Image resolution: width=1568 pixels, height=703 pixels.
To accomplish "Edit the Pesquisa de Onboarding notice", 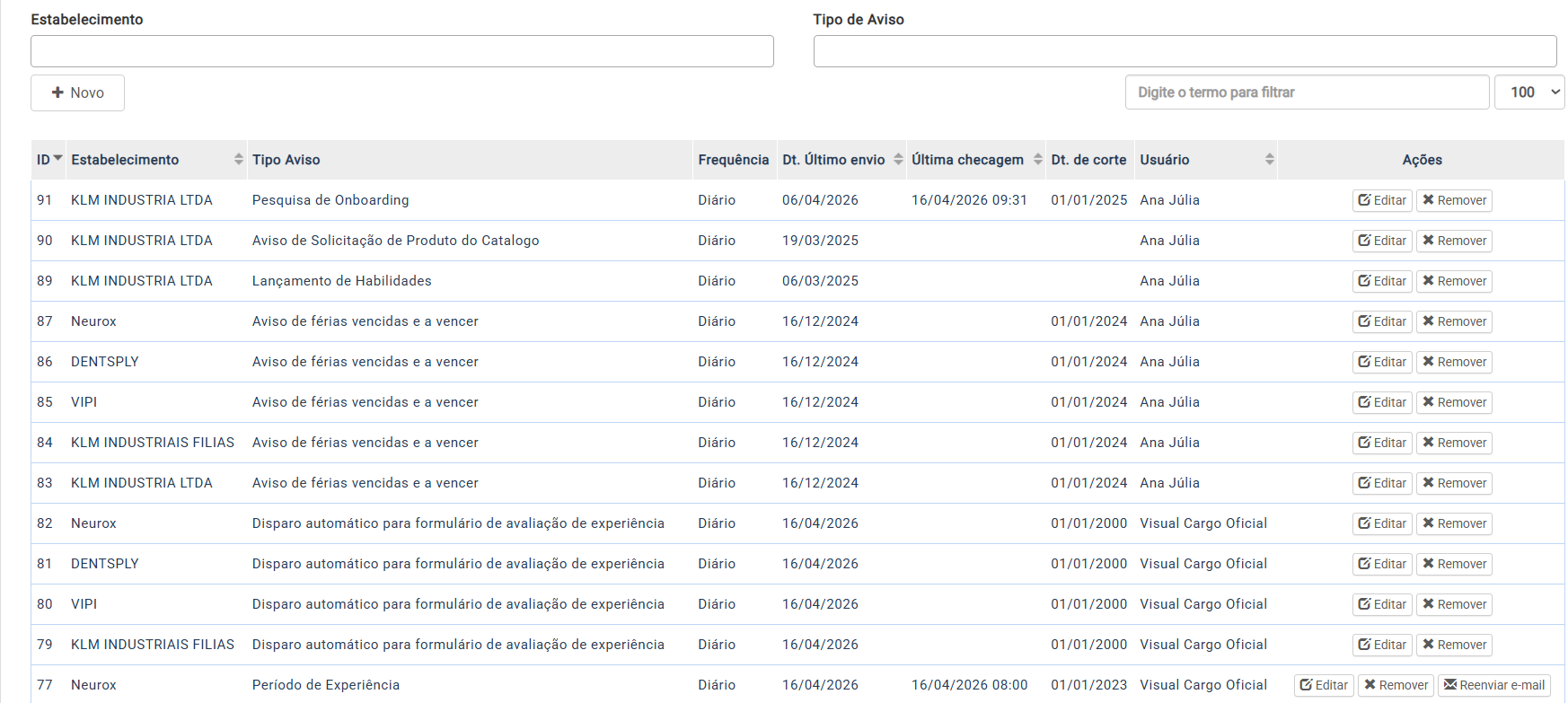I will click(x=1381, y=200).
